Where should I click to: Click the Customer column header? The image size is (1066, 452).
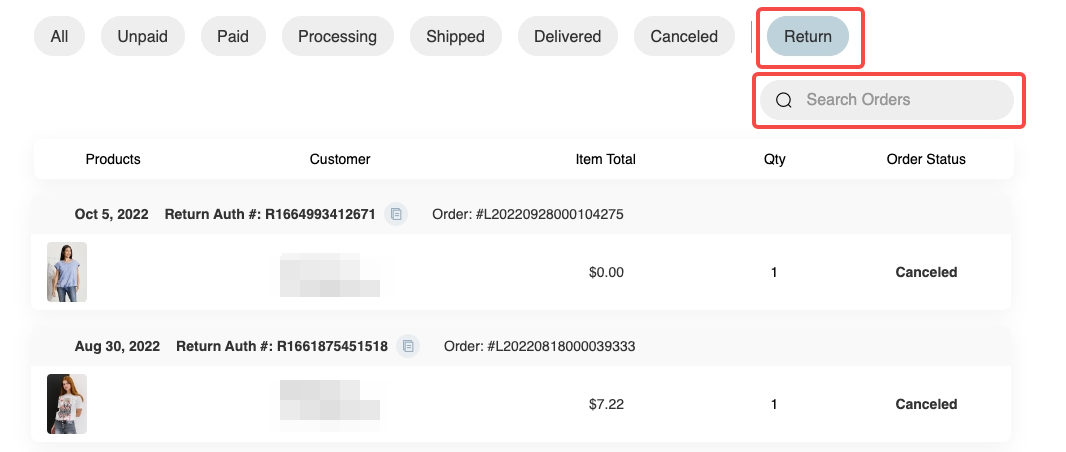coord(340,159)
